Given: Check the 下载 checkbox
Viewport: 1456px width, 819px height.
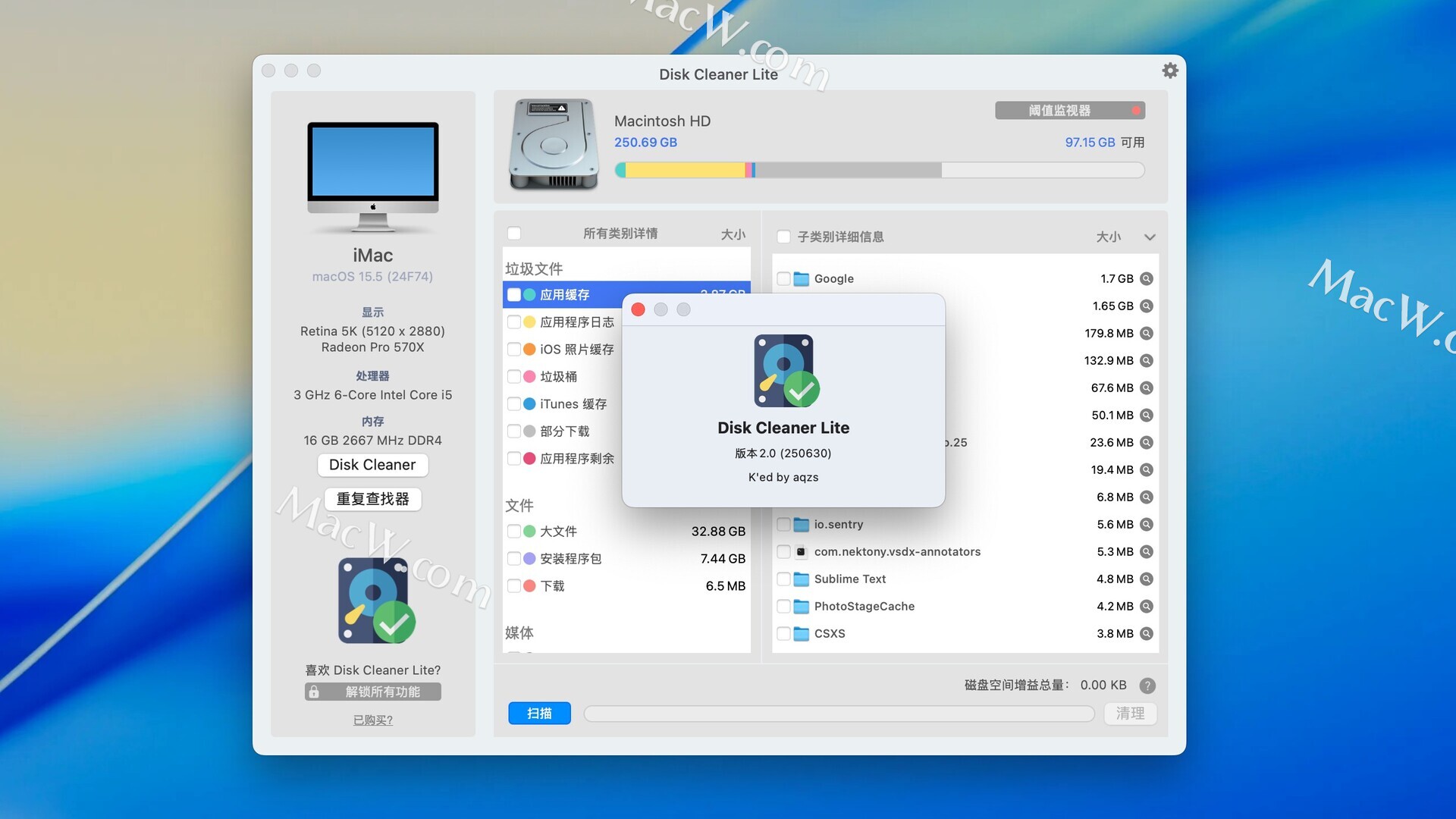Looking at the screenshot, I should point(514,586).
